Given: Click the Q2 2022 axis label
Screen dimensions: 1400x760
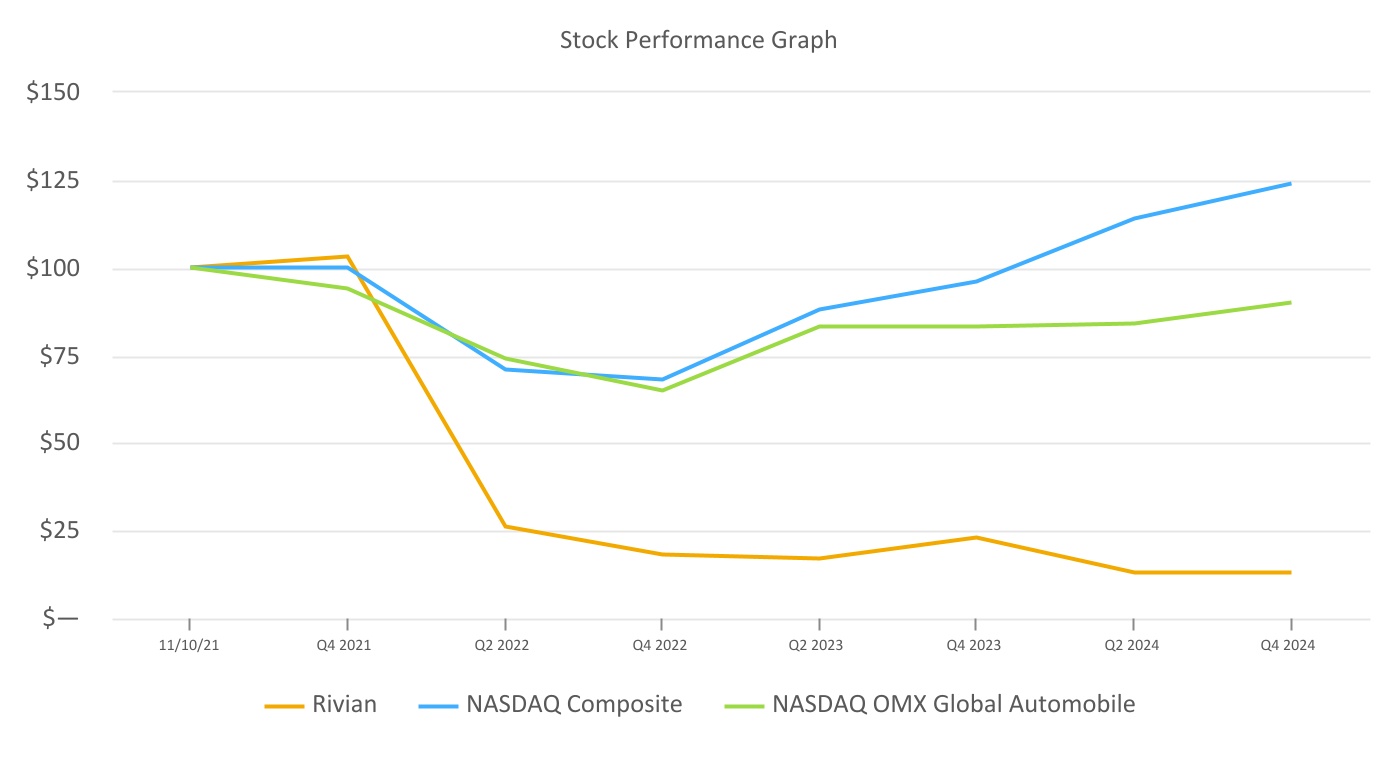Looking at the screenshot, I should [504, 646].
